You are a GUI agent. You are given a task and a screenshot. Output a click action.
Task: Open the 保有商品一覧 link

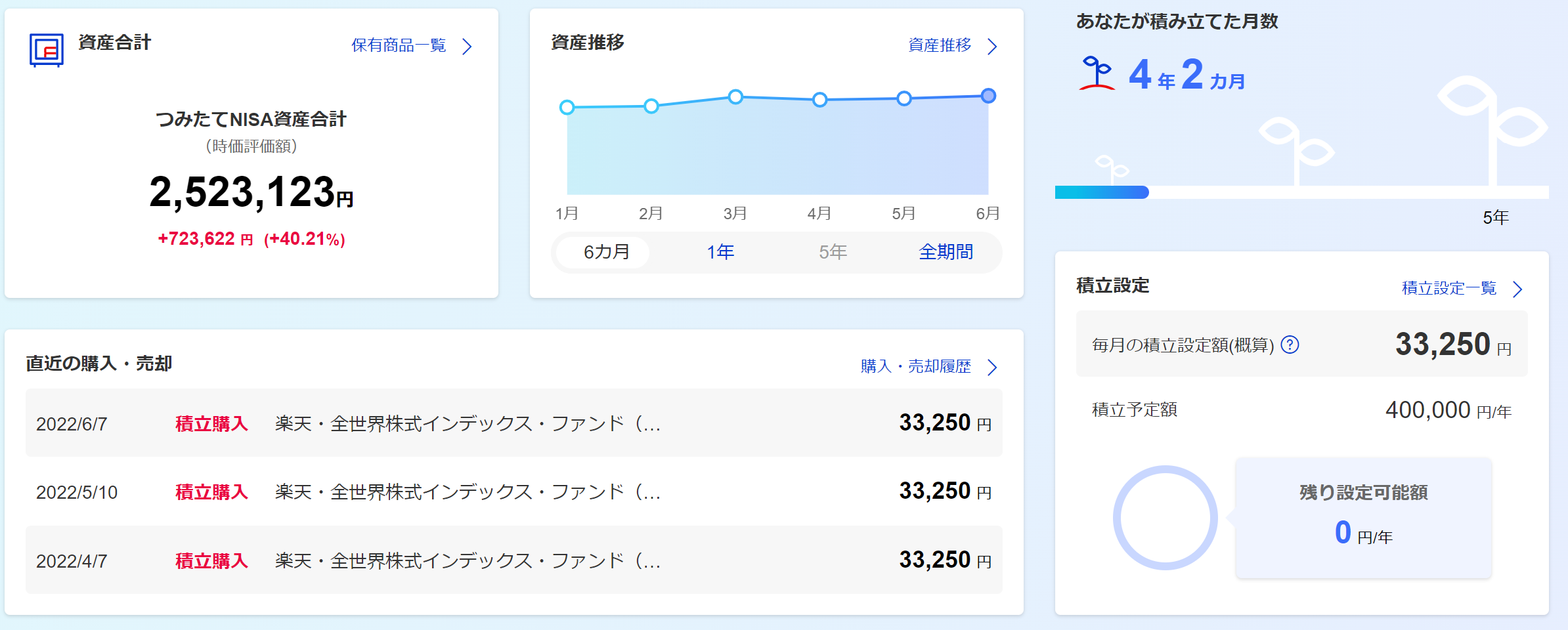click(x=399, y=45)
